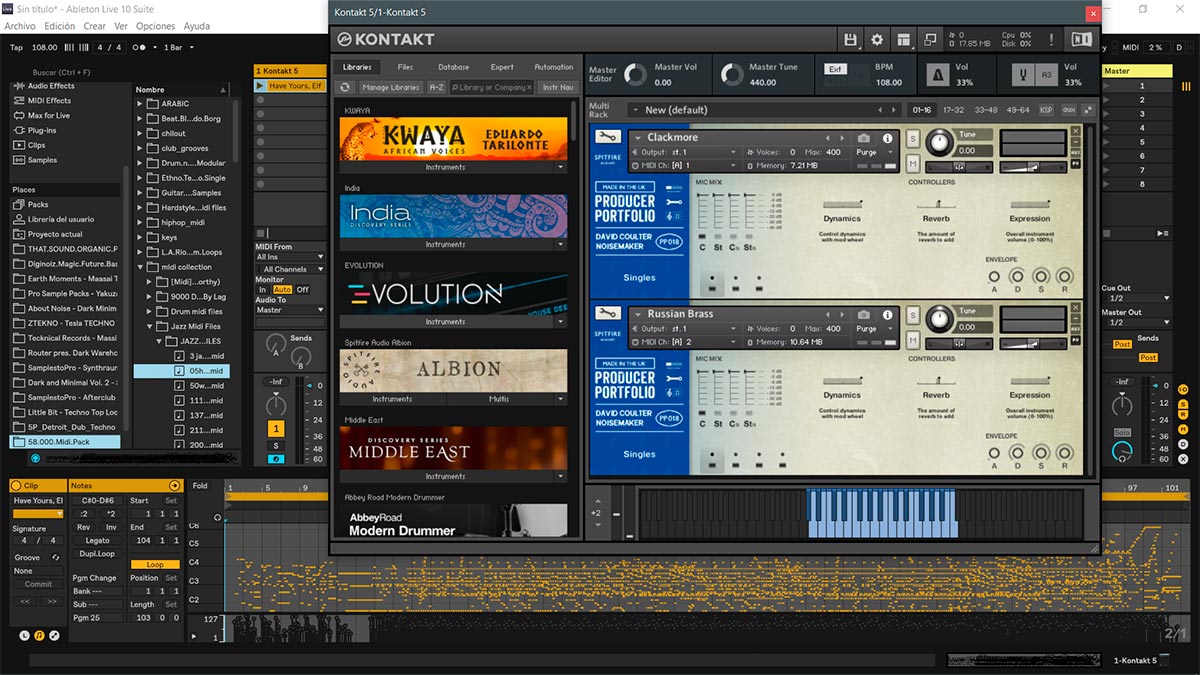Viewport: 1200px width, 675px height.
Task: Open Russian Brass wrench edit mode
Action: (x=607, y=314)
